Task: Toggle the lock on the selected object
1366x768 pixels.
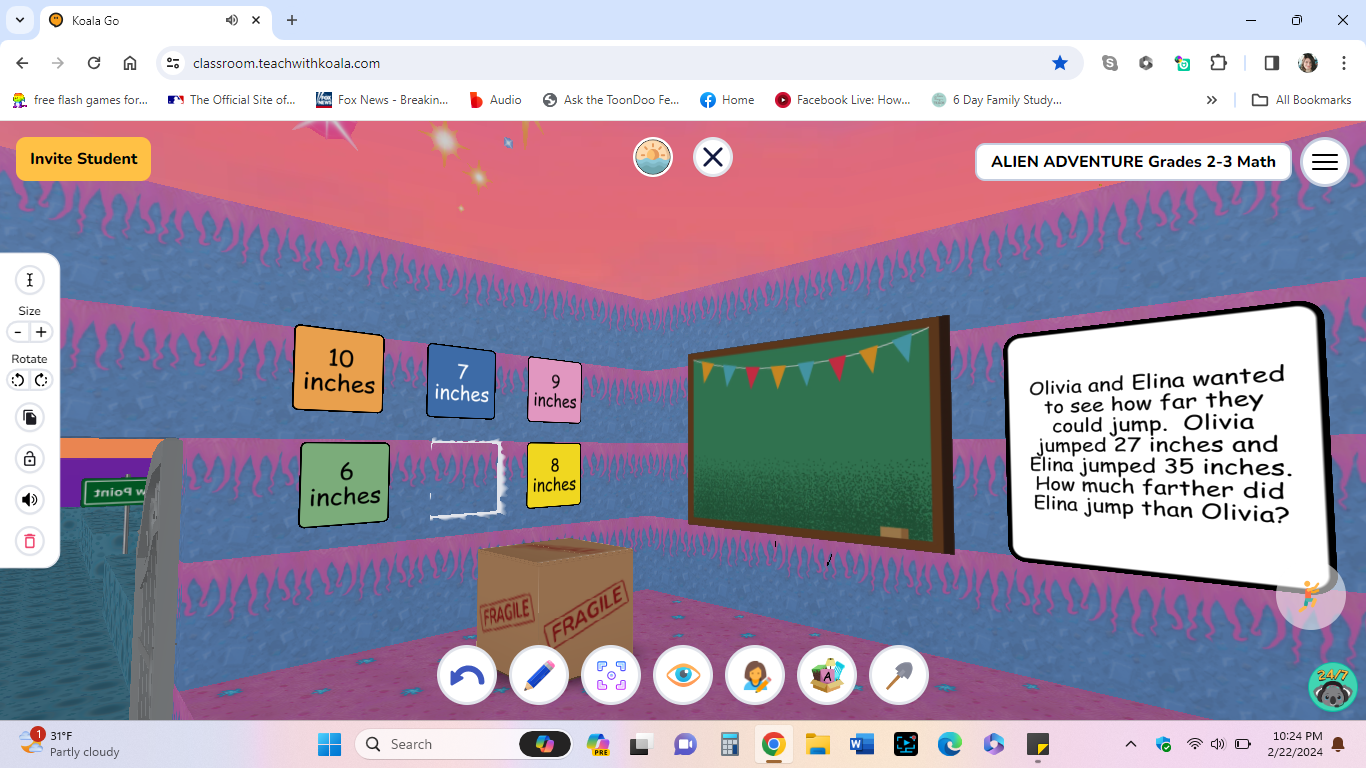Action: pos(29,458)
